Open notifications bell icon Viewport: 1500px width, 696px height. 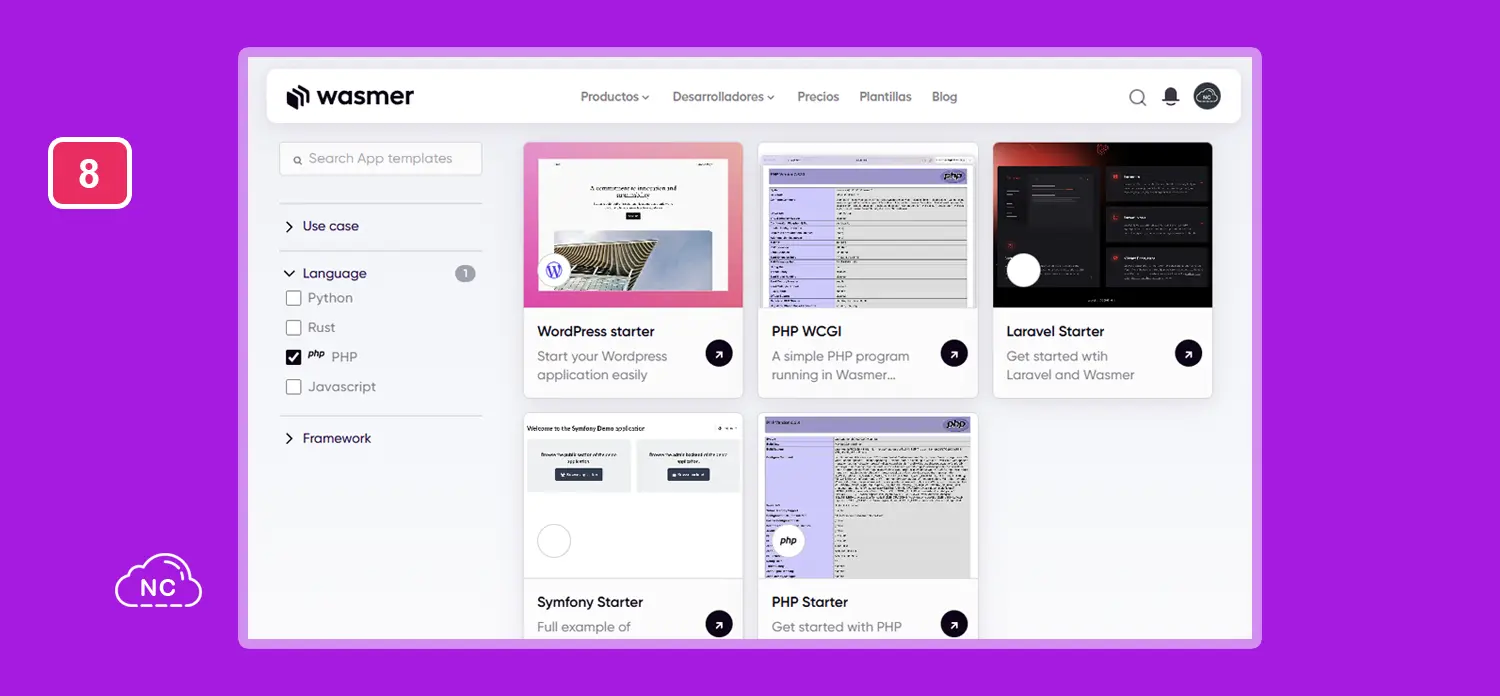[x=1171, y=97]
